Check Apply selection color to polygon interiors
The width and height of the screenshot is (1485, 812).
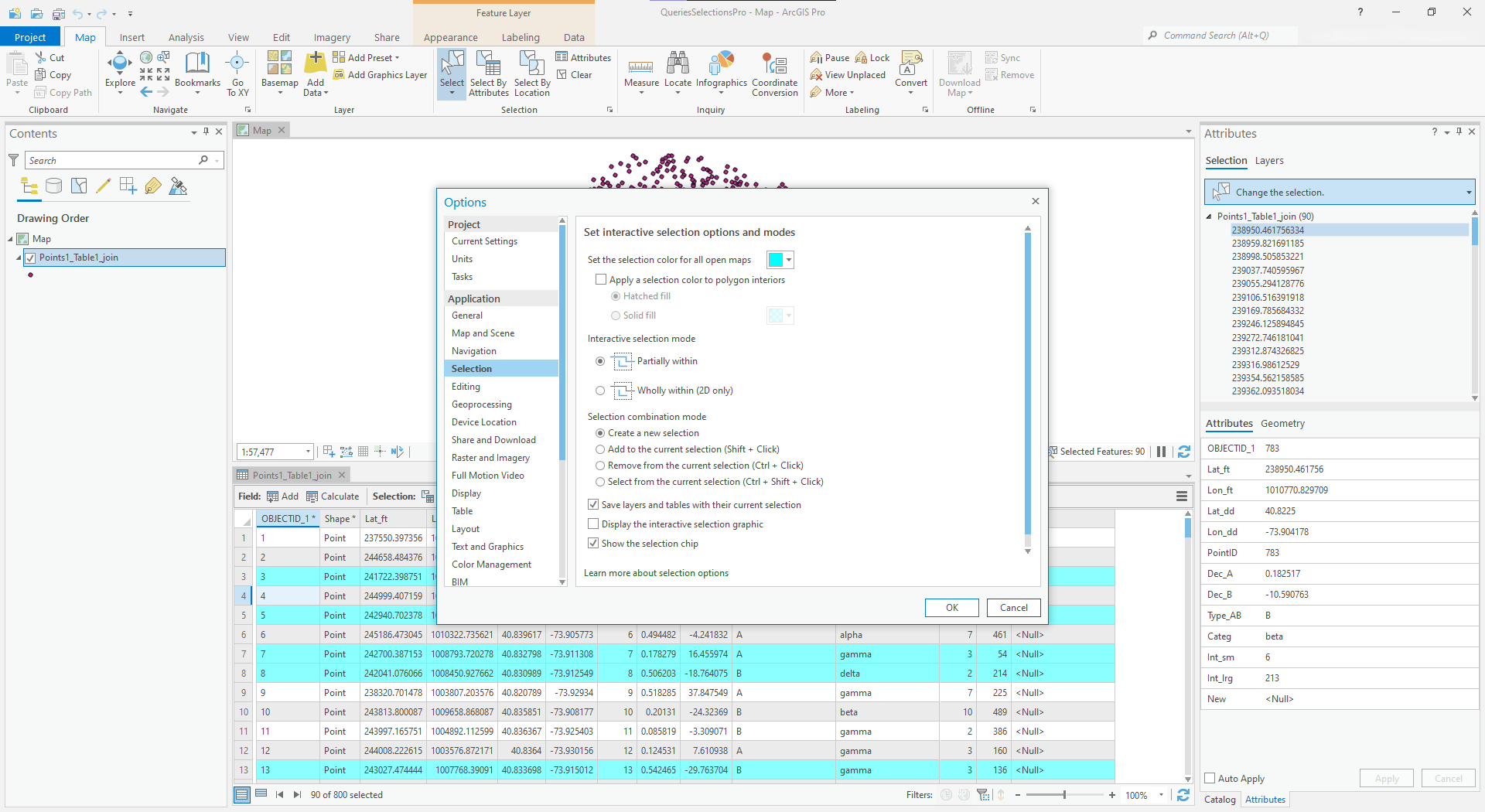[600, 280]
